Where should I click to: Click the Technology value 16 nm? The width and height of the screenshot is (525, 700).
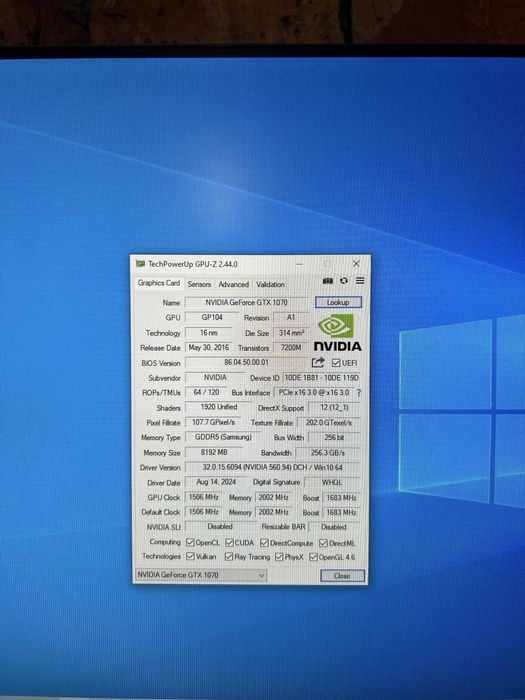[208, 333]
